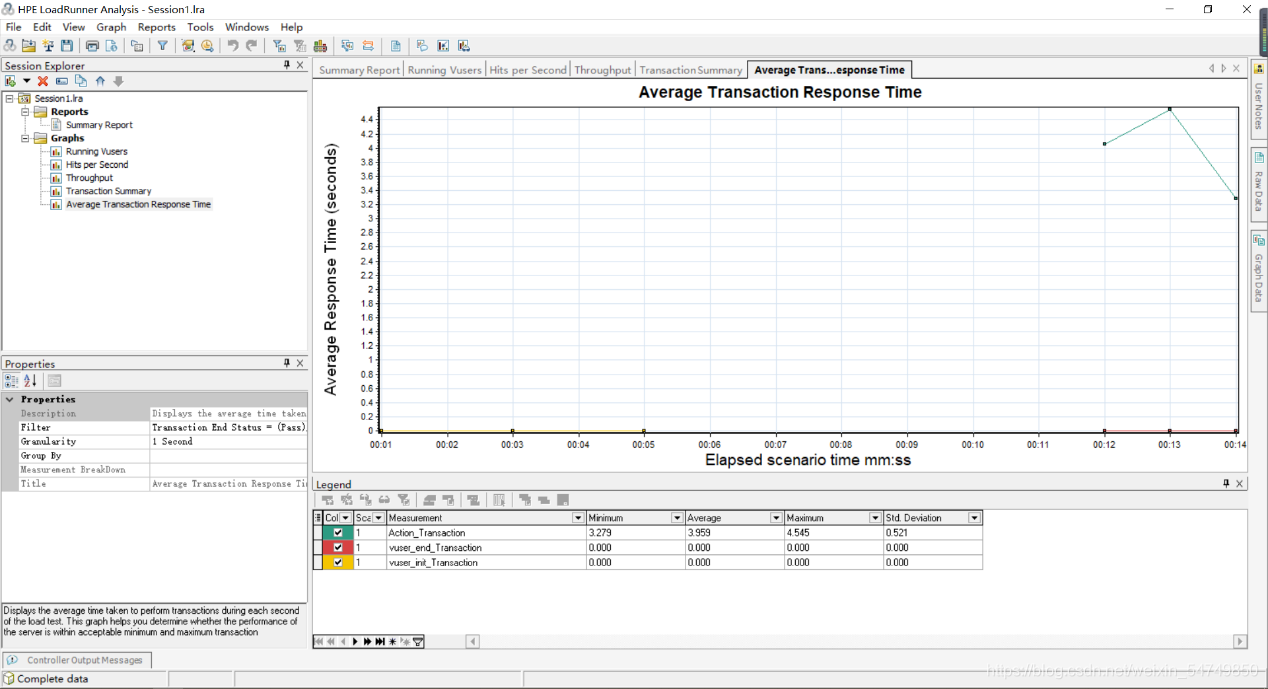Open the Controller Output Messages panel
Screen dimensions: 1268x689
point(79,660)
